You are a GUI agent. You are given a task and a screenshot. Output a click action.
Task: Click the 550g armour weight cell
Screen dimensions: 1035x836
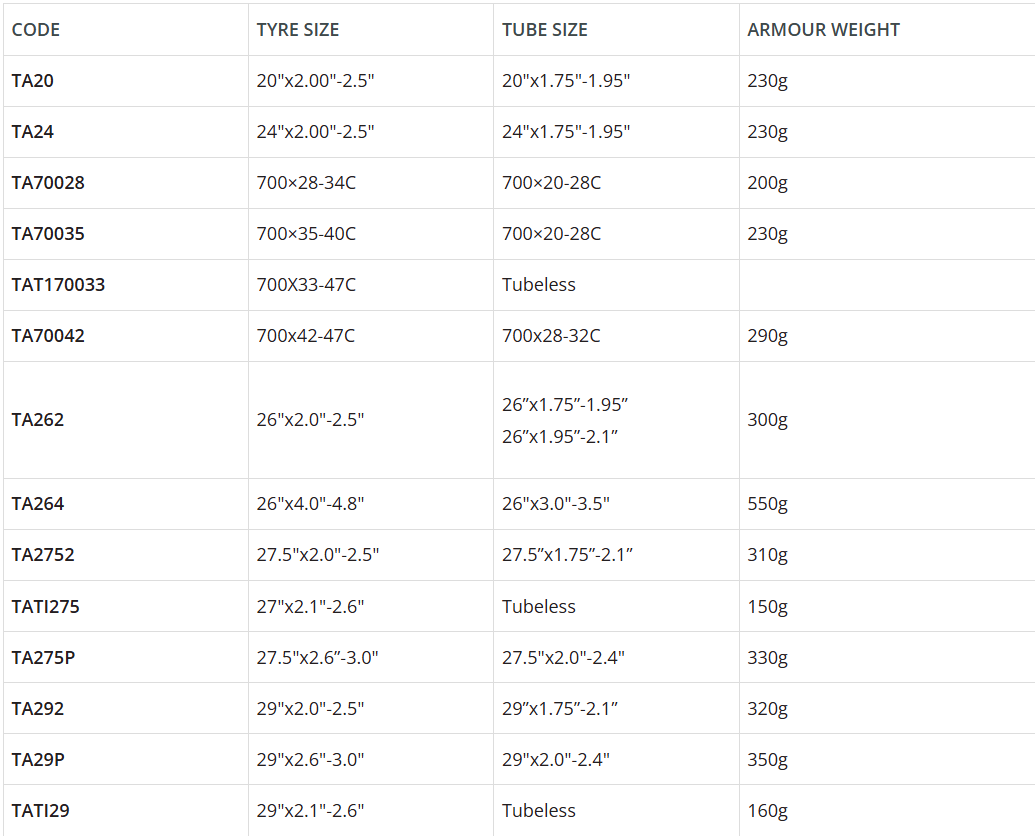(x=768, y=504)
